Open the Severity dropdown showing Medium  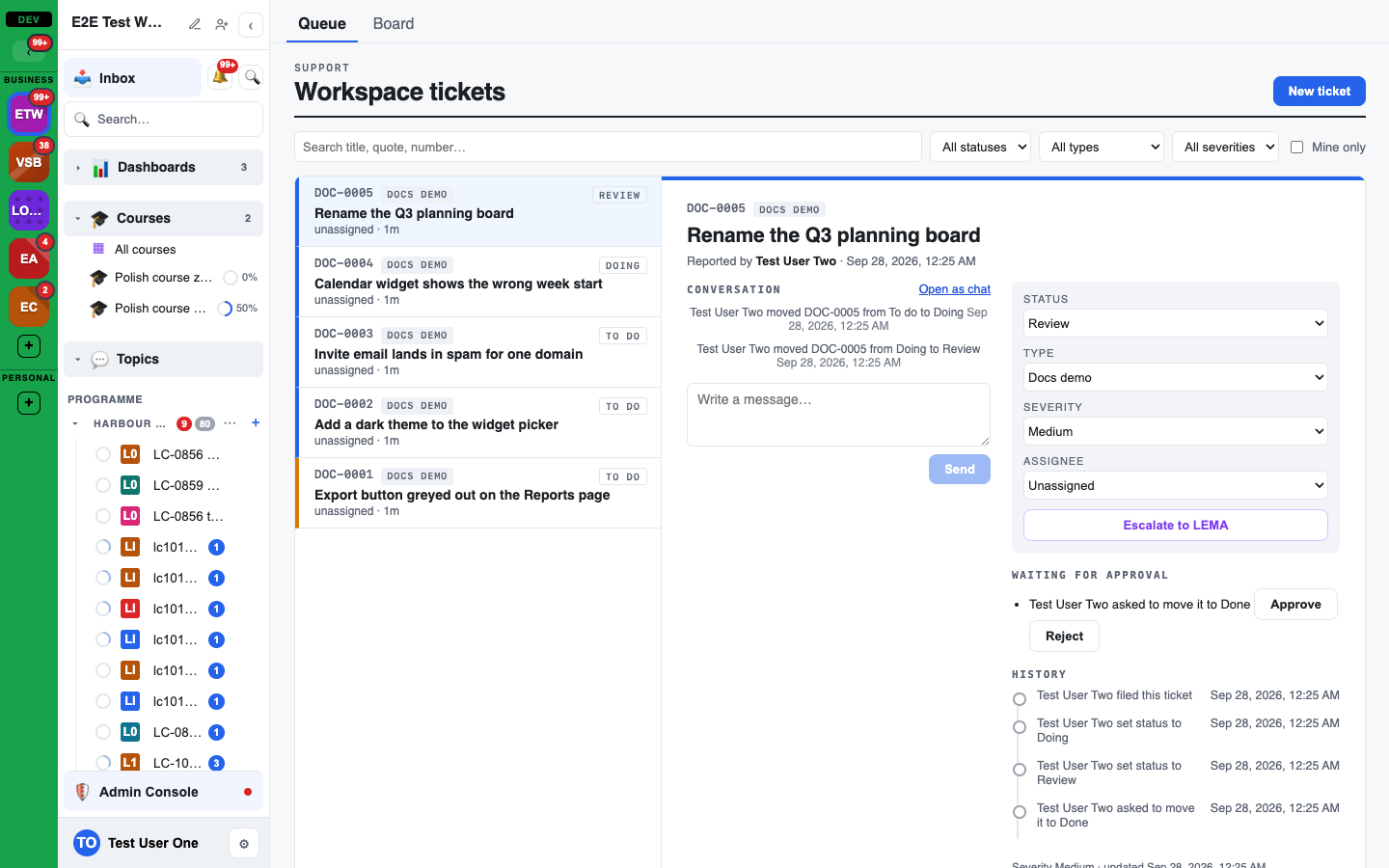point(1175,431)
